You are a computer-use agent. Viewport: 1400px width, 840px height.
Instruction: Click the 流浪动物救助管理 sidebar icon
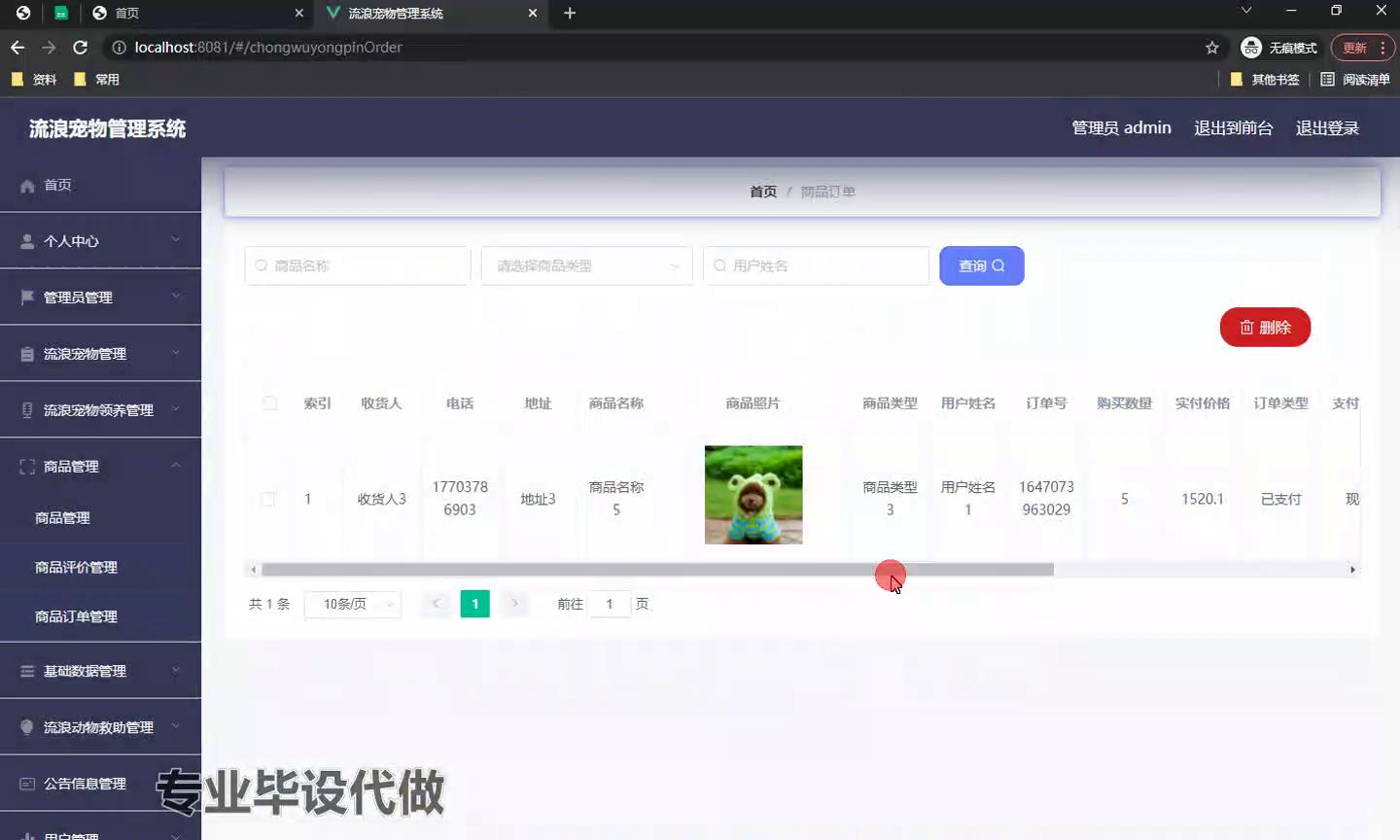click(x=27, y=727)
